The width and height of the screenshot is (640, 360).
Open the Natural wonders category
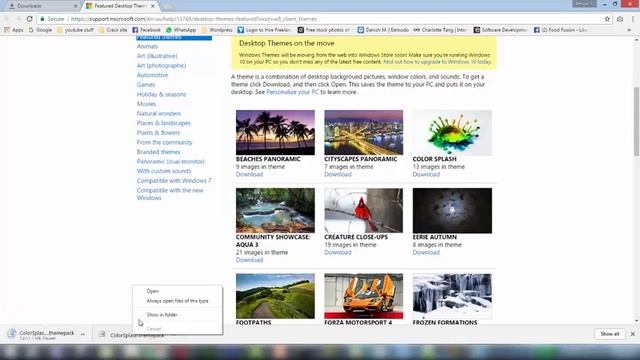159,113
